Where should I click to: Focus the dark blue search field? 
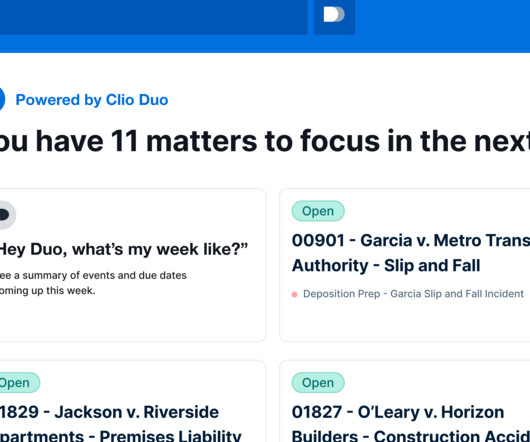(153, 17)
